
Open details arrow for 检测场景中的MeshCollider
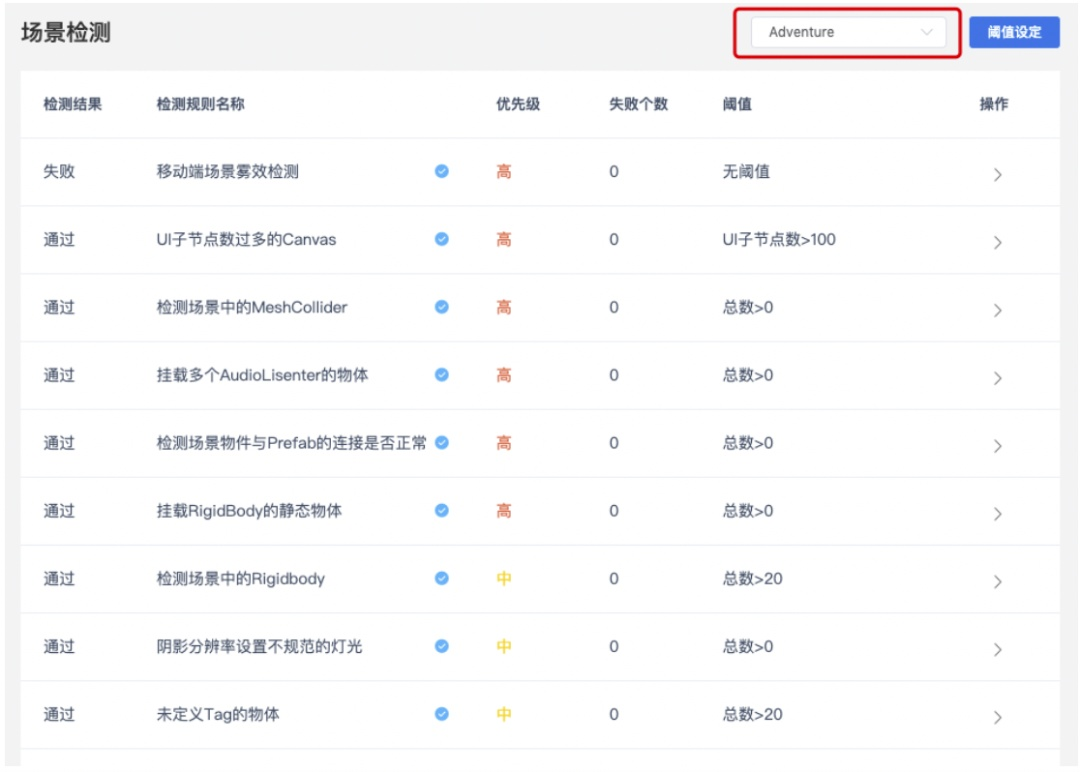click(997, 310)
